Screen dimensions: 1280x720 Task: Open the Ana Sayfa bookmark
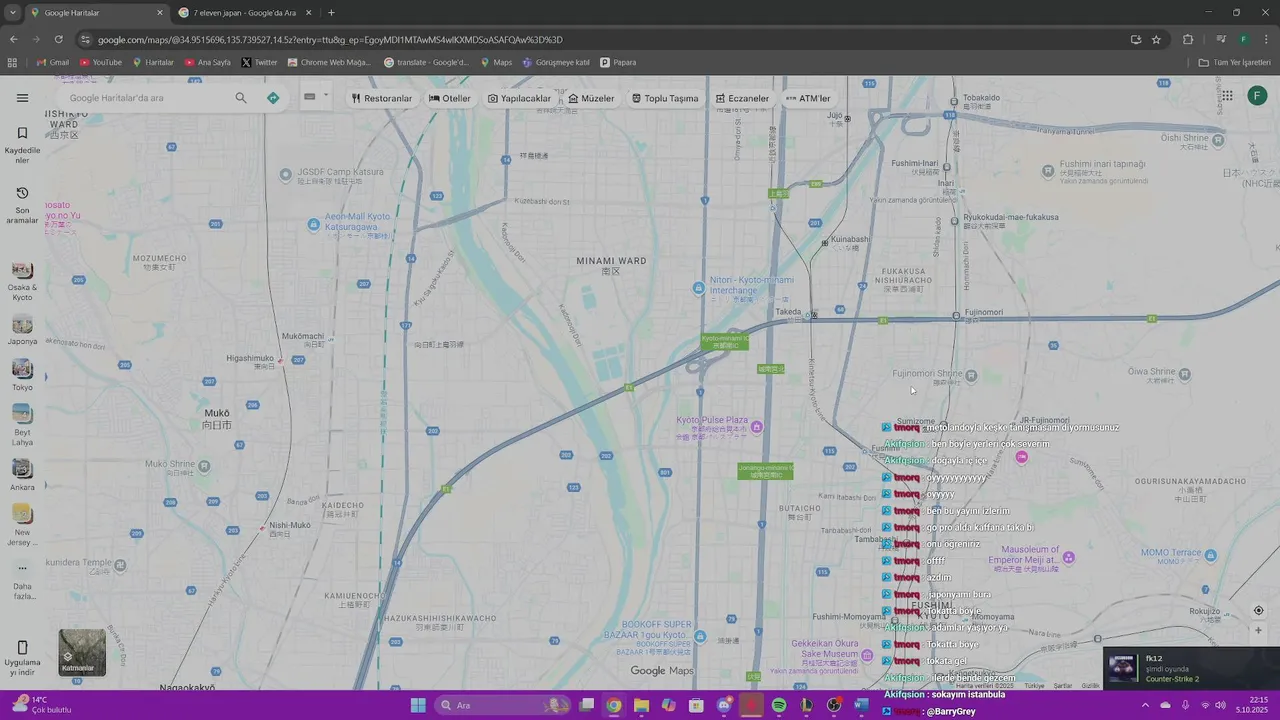tap(208, 62)
